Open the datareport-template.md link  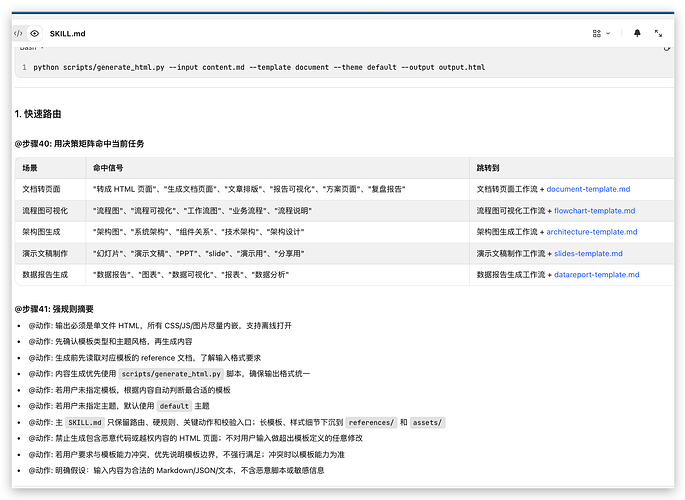click(596, 275)
